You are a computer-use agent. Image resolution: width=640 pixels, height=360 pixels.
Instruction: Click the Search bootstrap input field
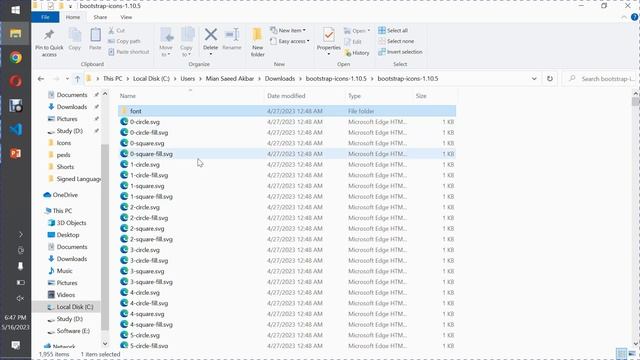pyautogui.click(x=602, y=79)
